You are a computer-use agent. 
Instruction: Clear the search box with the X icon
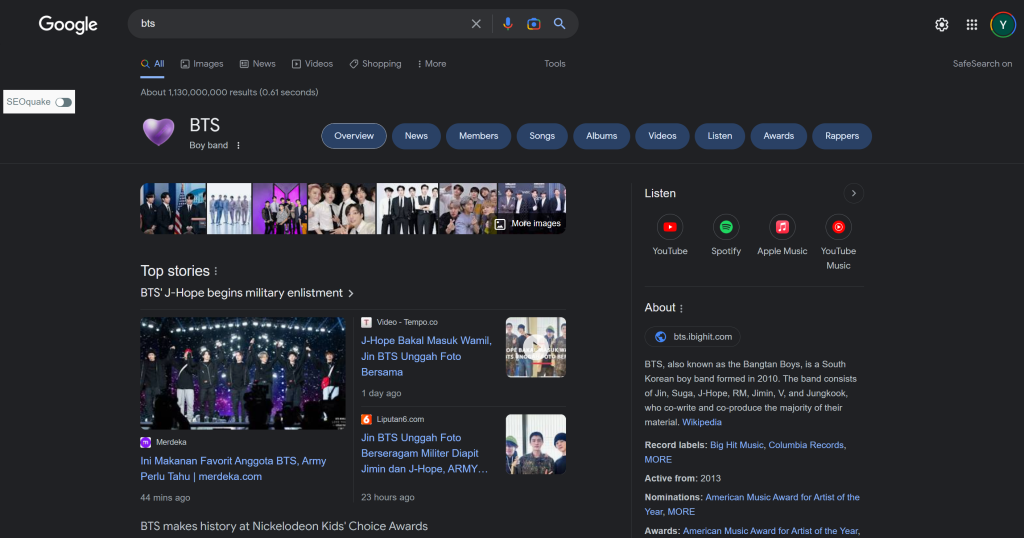[476, 24]
